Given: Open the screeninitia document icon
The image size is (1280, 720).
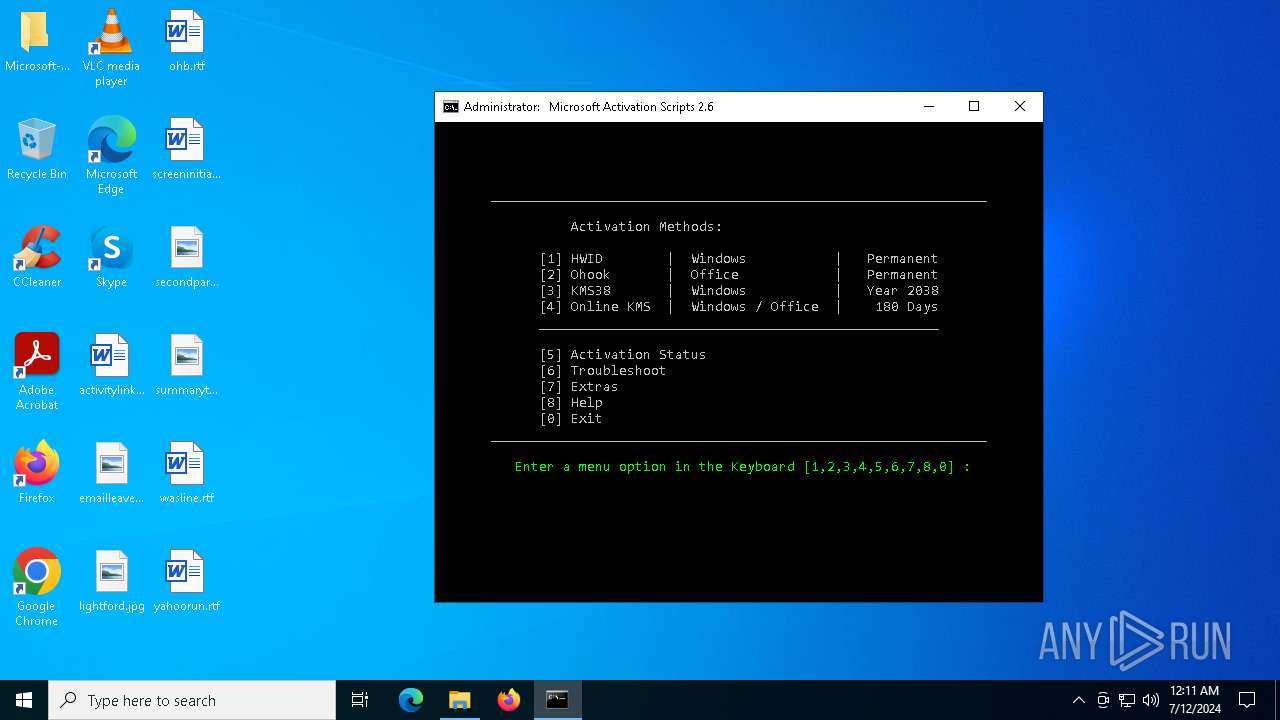Looking at the screenshot, I should pos(186,150).
